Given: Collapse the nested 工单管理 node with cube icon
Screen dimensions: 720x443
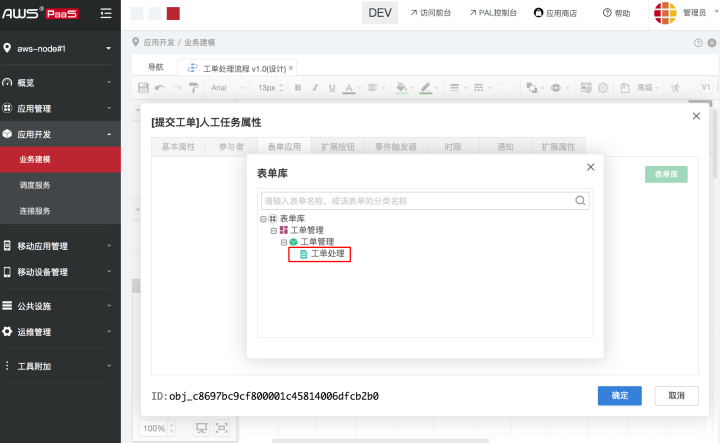Looking at the screenshot, I should click(284, 242).
